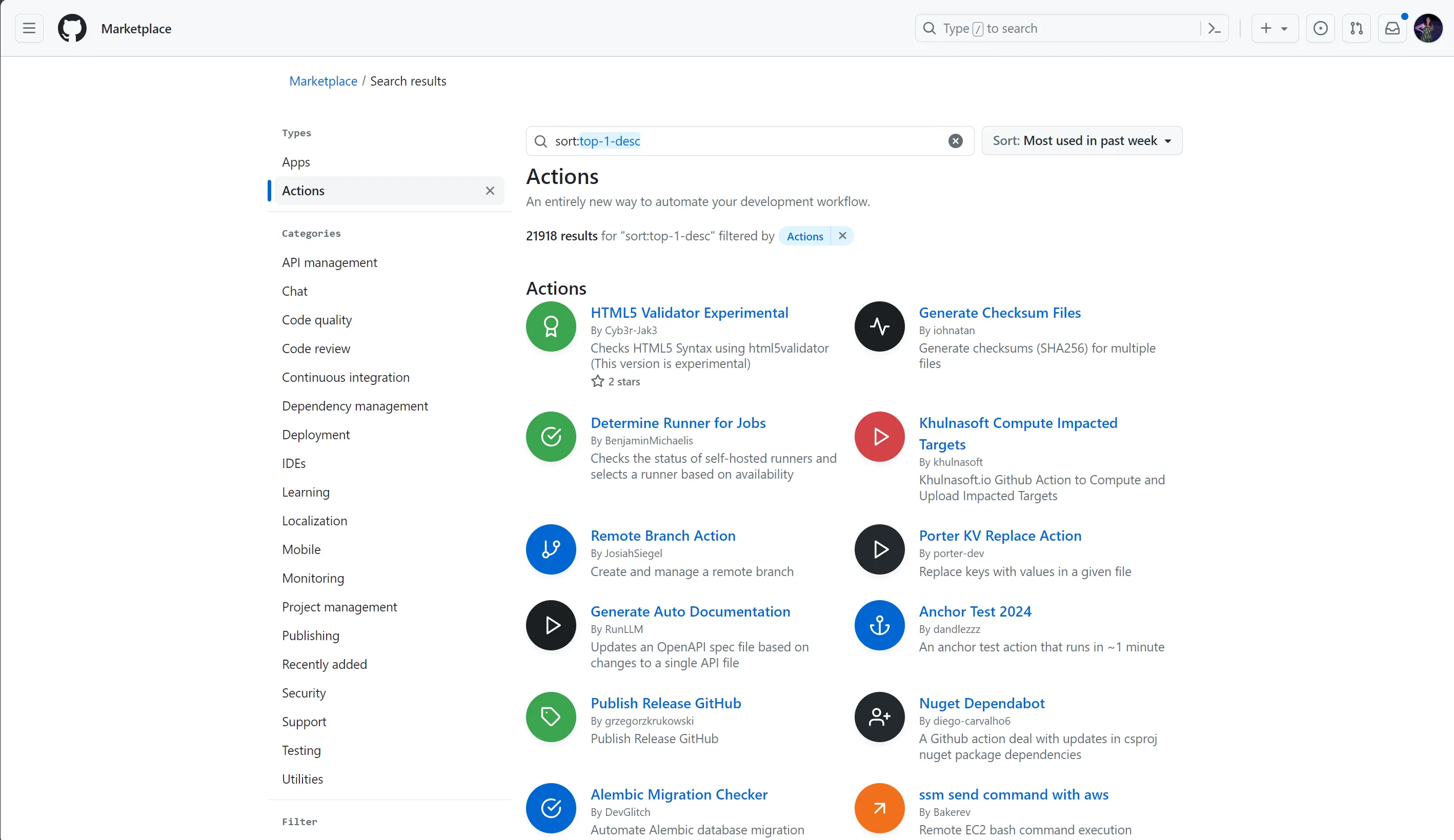Select the Apps type filter
1454x840 pixels.
[x=296, y=162]
